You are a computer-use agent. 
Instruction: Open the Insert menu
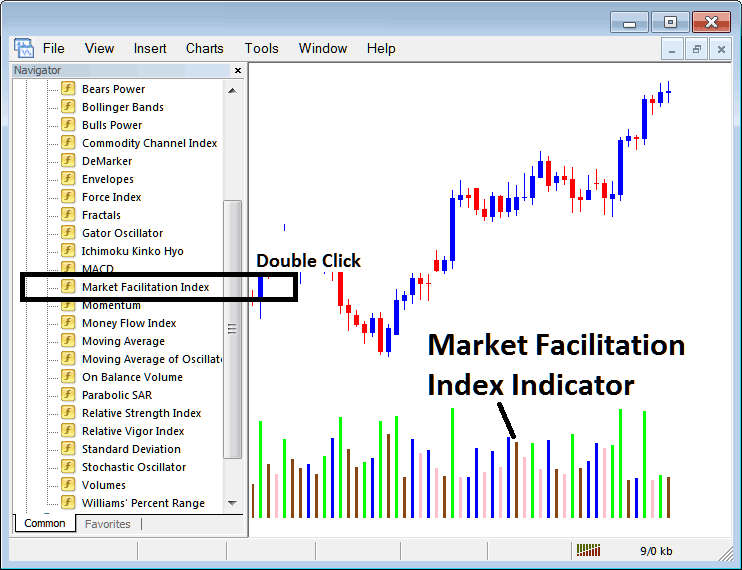point(150,48)
